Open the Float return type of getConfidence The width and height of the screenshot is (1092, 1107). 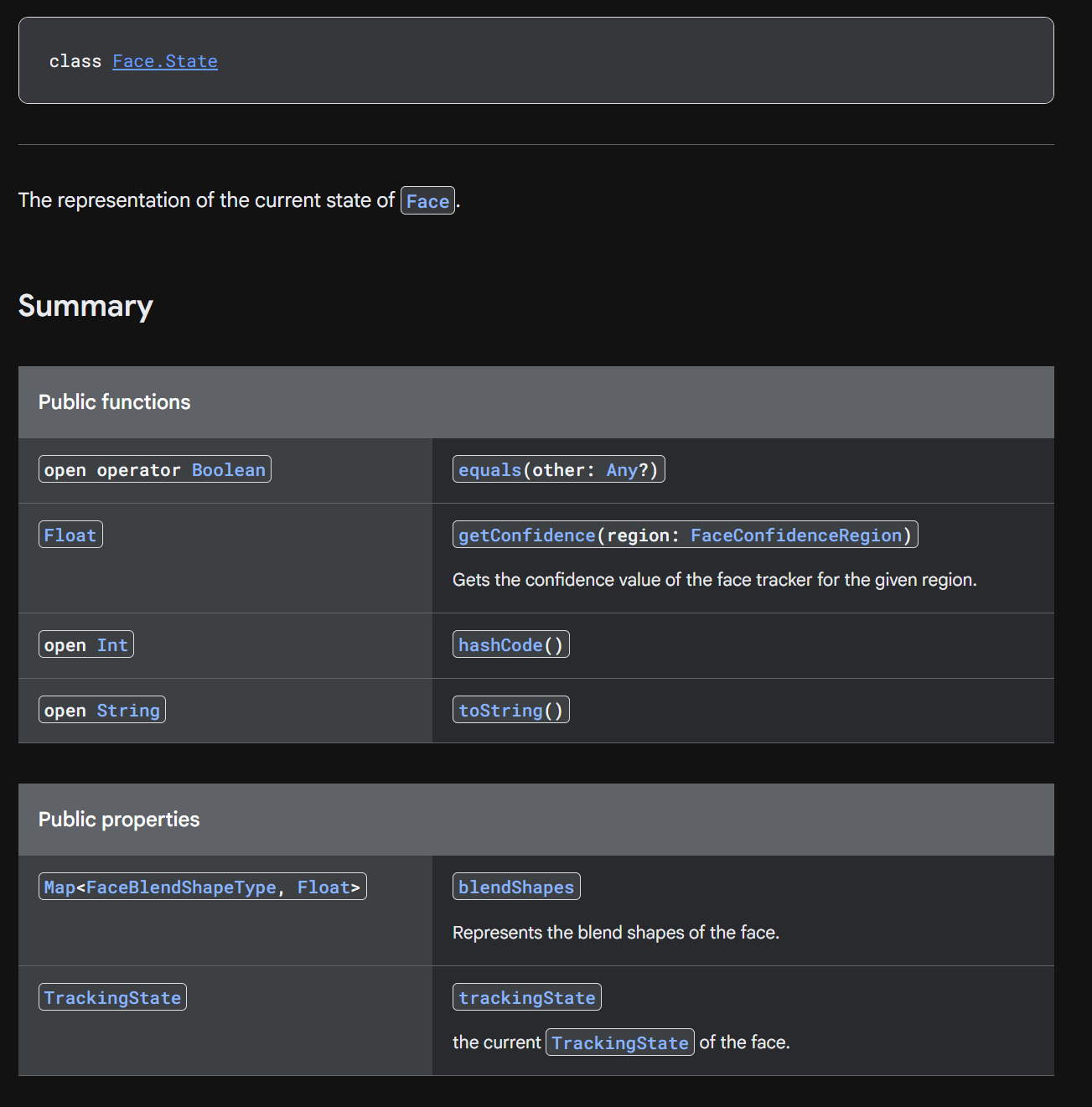pyautogui.click(x=70, y=535)
